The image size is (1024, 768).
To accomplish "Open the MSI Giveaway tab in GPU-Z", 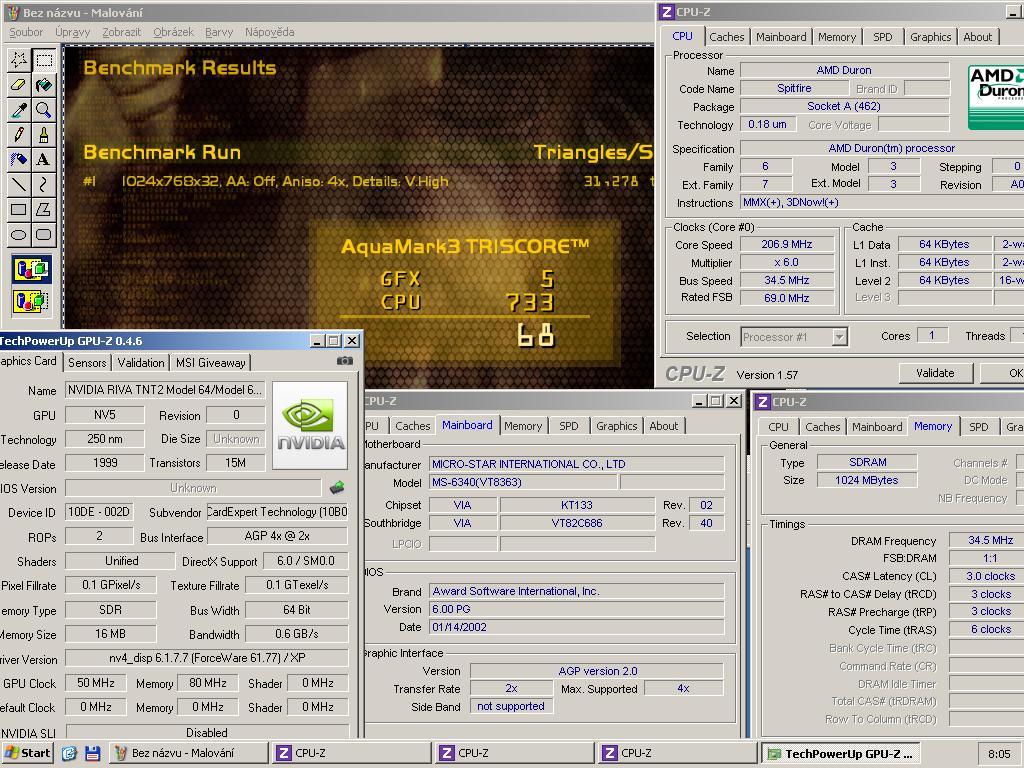I will point(210,362).
